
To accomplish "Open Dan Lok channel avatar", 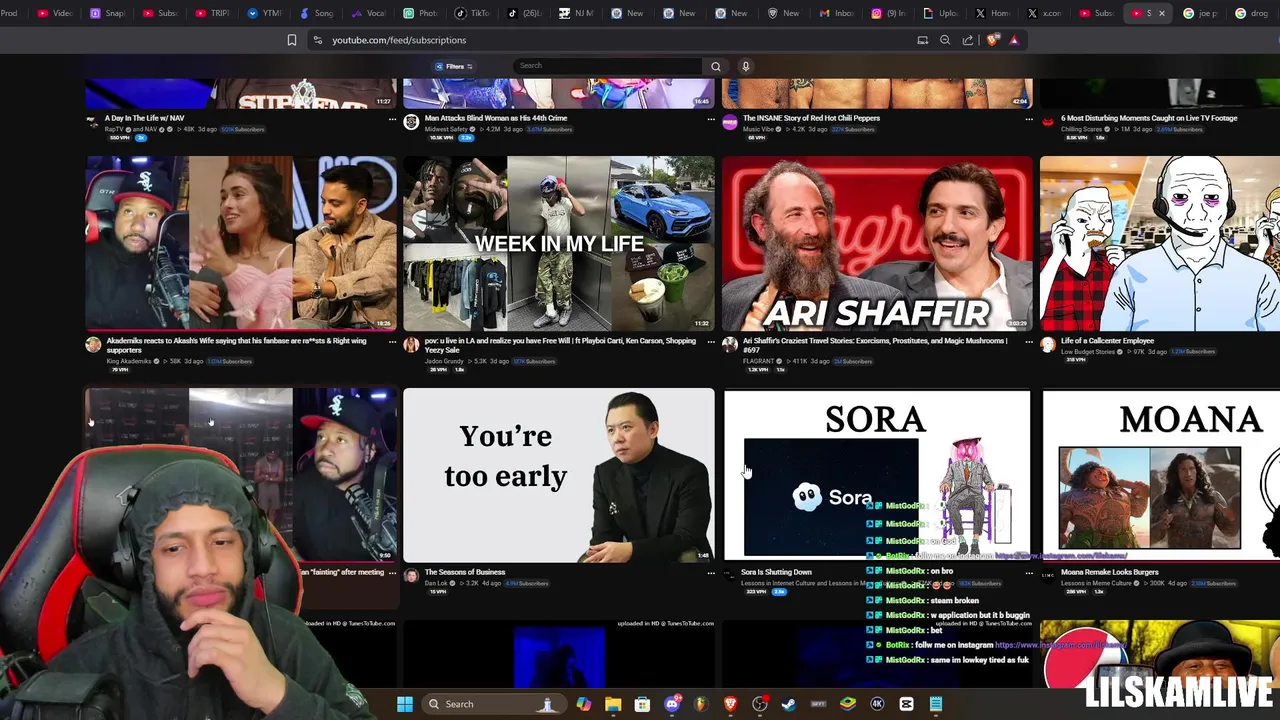I will pos(411,576).
